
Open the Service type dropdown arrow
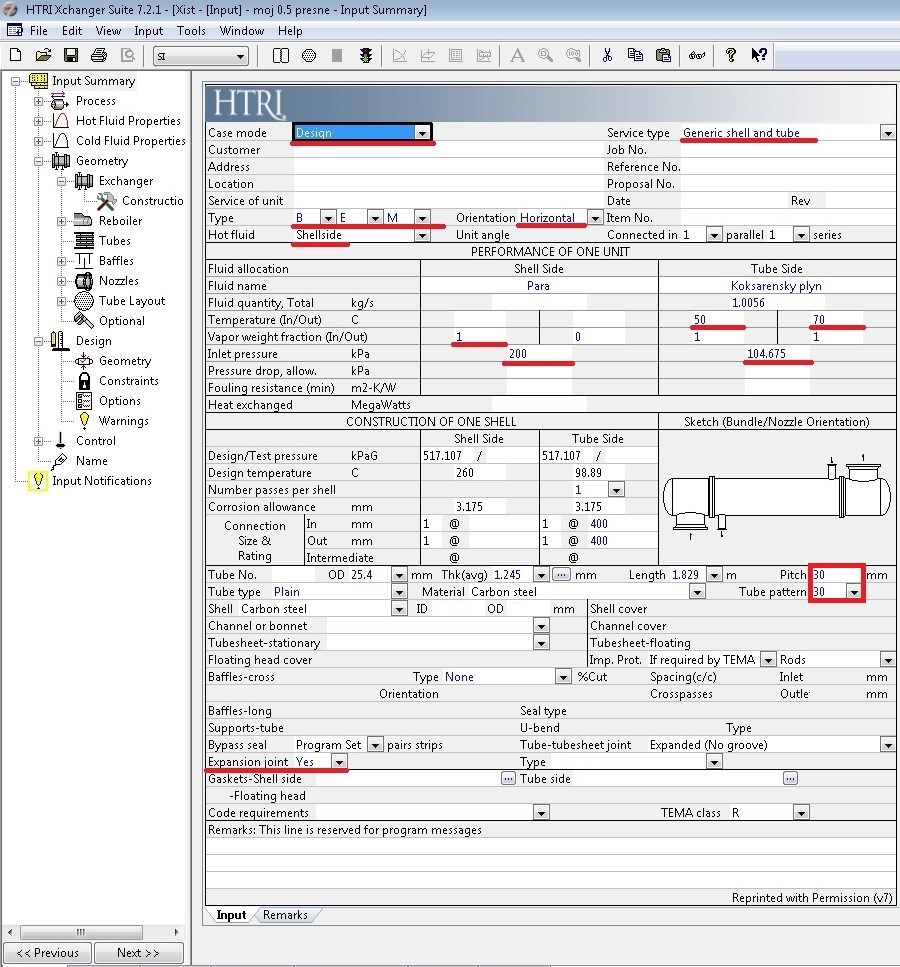[888, 133]
